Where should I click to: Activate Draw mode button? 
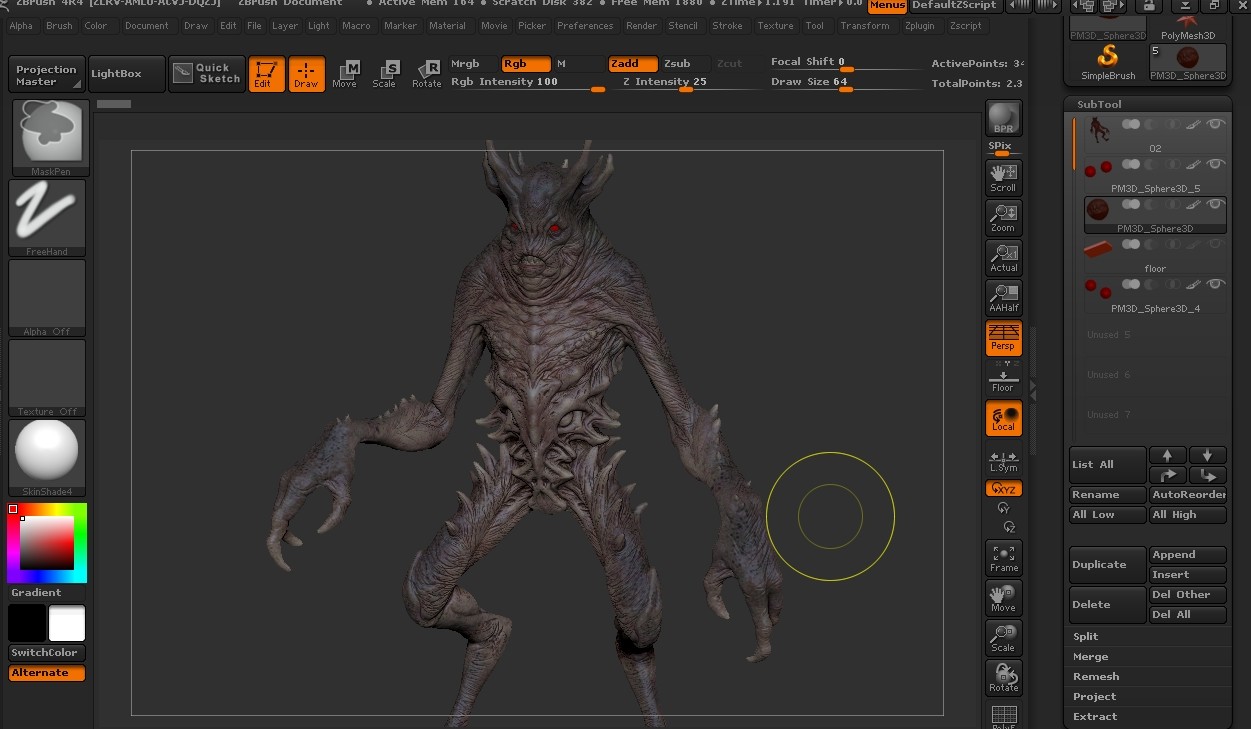click(x=306, y=74)
